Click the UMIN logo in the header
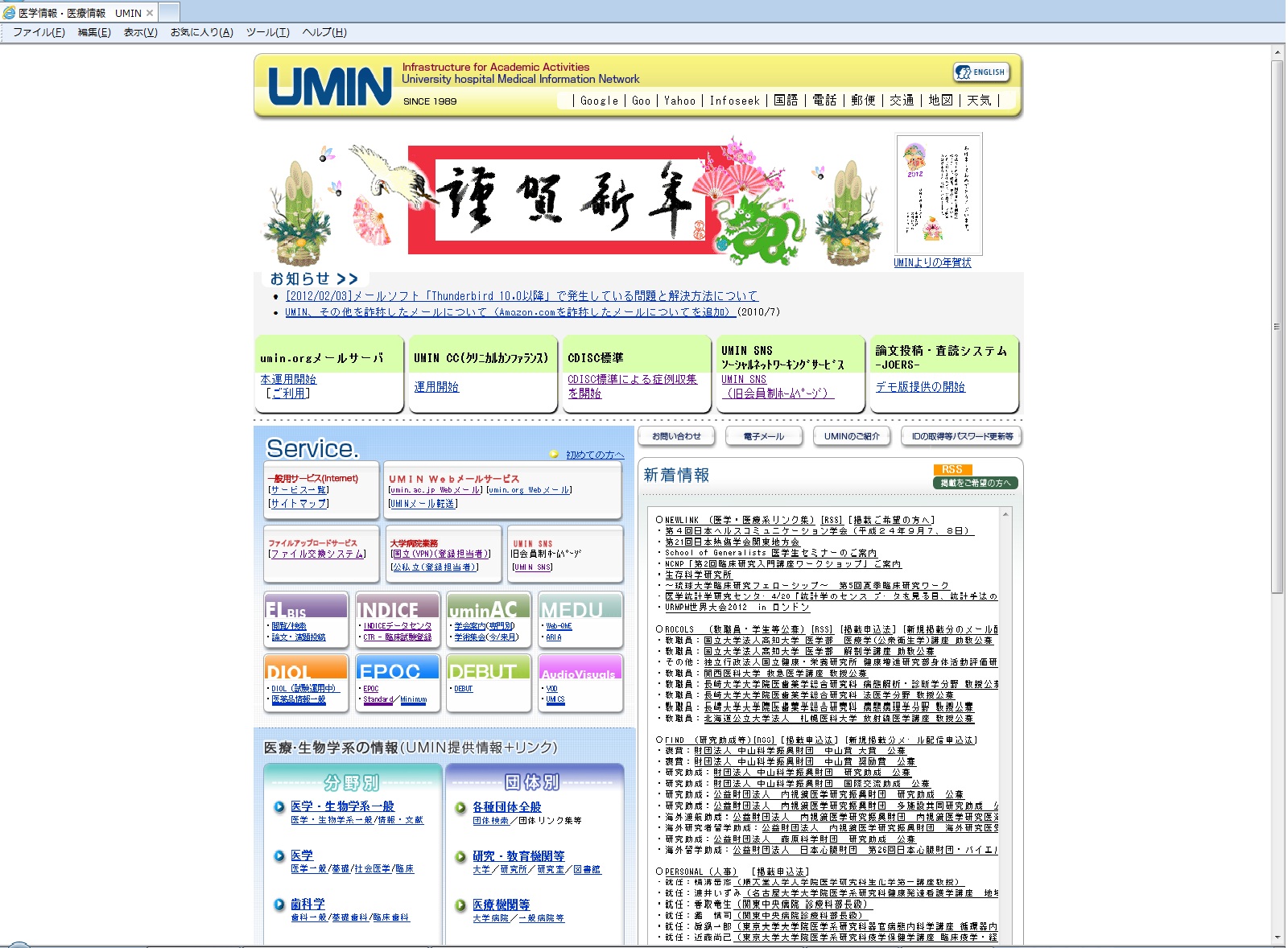 pos(329,86)
